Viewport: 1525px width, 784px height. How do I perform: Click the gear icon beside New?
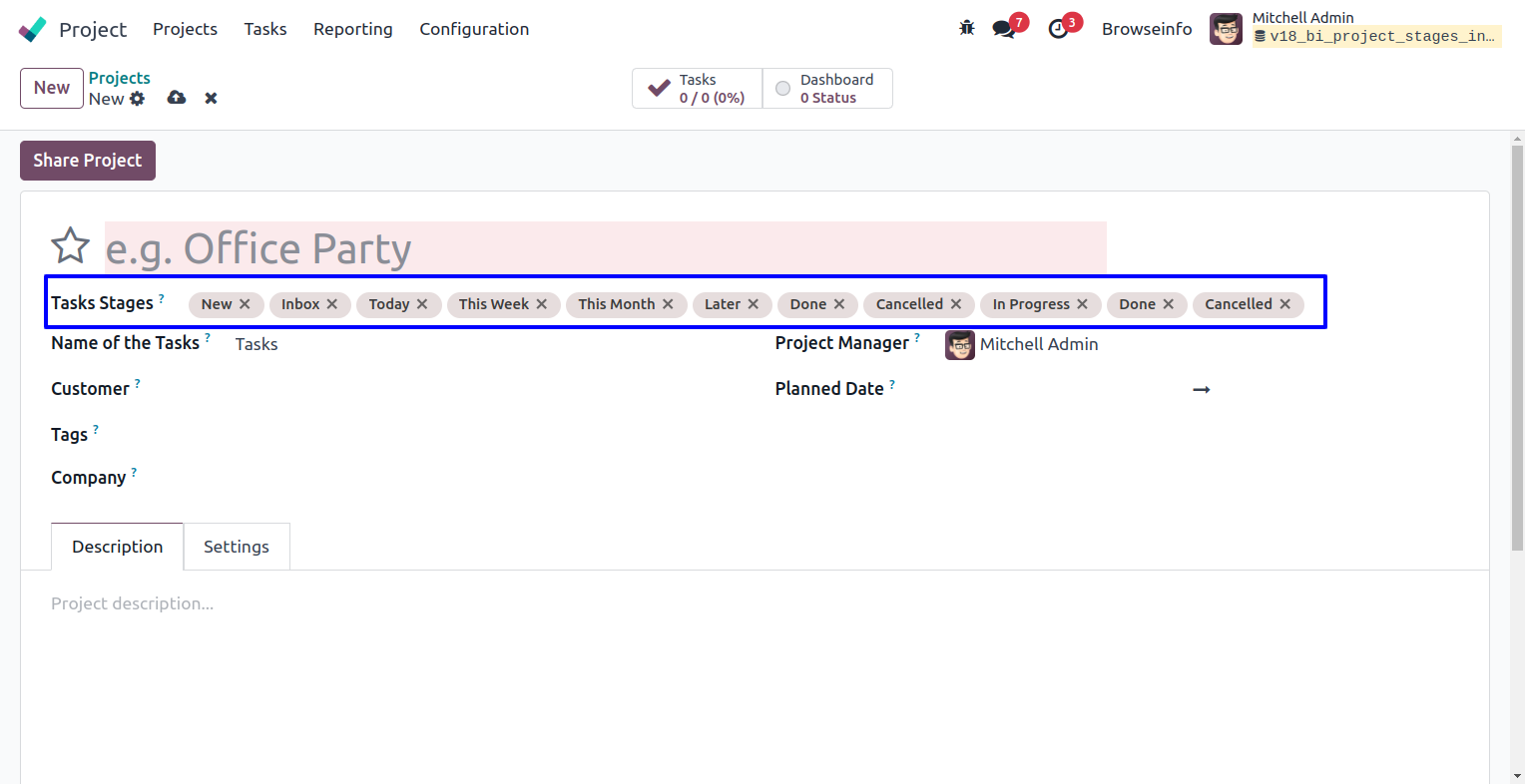[x=138, y=99]
